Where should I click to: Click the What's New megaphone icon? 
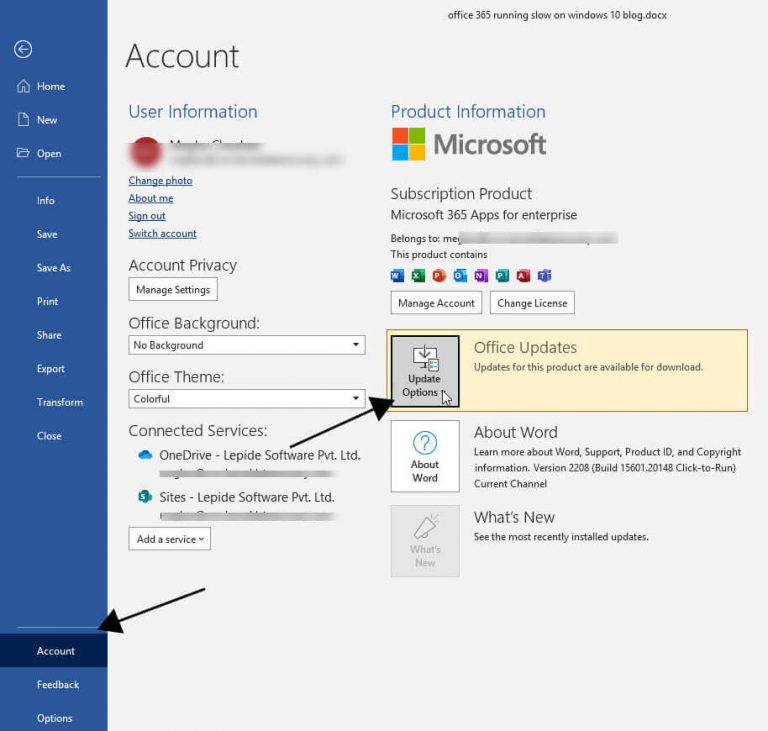pos(425,527)
